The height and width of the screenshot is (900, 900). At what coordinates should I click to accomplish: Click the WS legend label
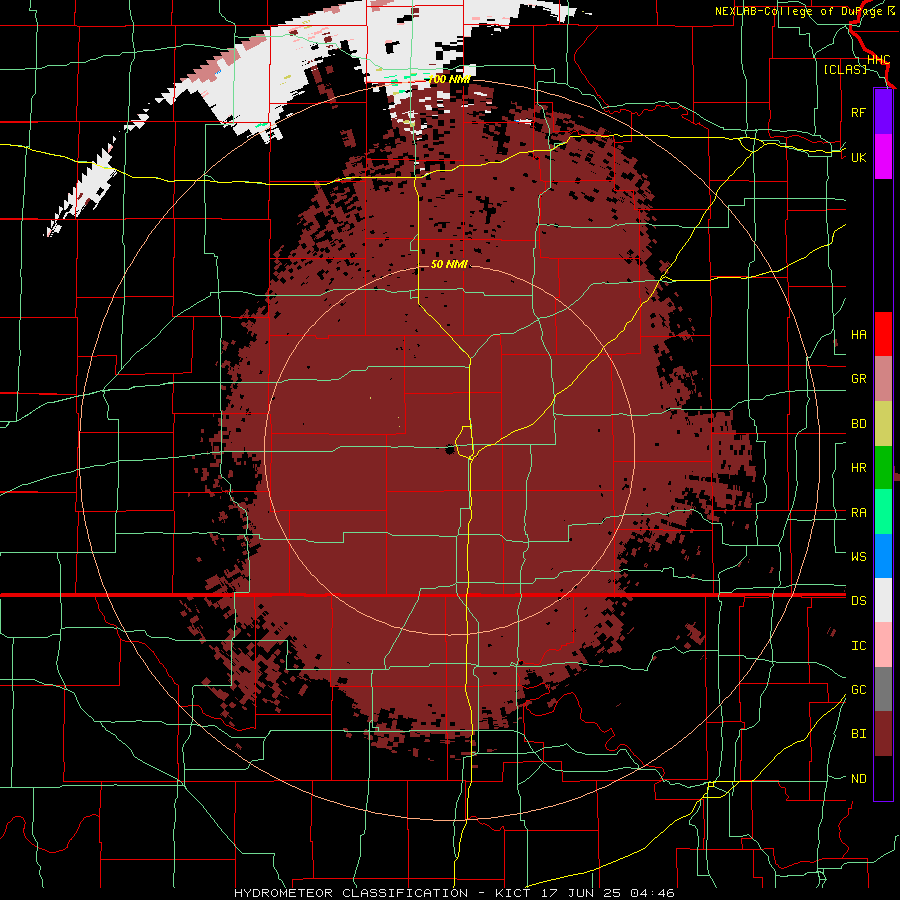coord(858,557)
